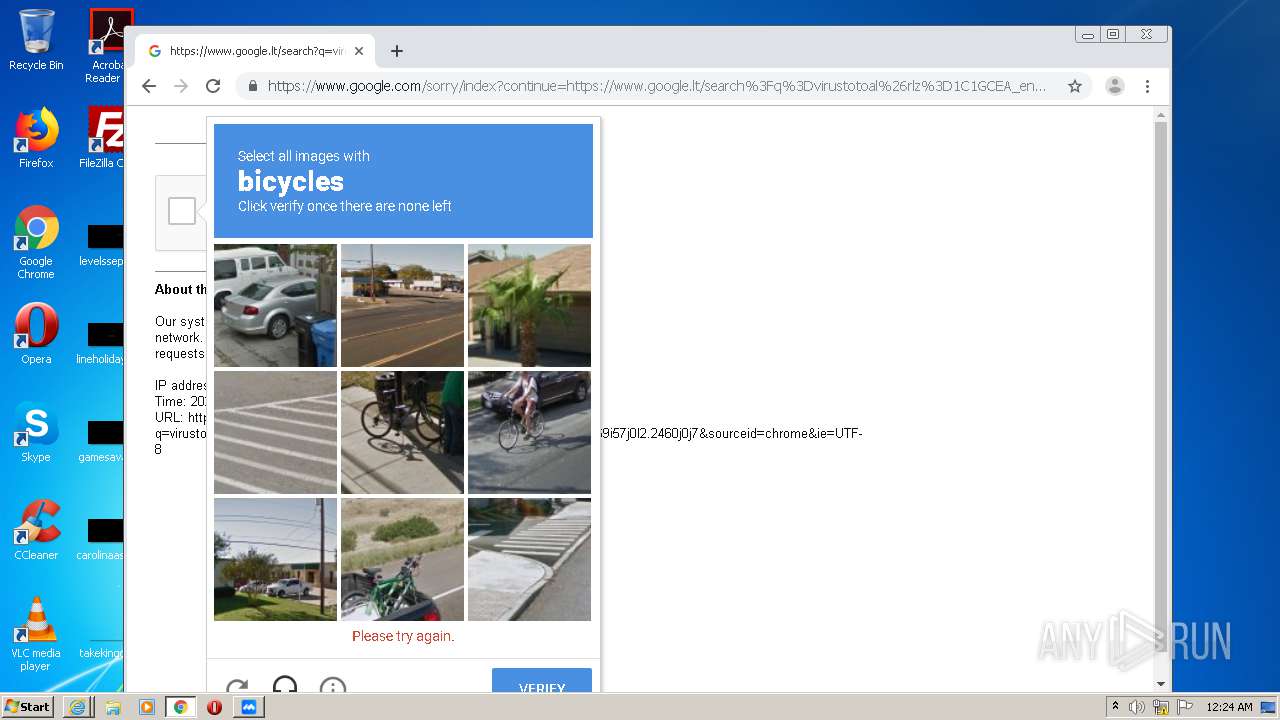Select the utility pole street tile
The image size is (1280, 720).
tap(275, 559)
